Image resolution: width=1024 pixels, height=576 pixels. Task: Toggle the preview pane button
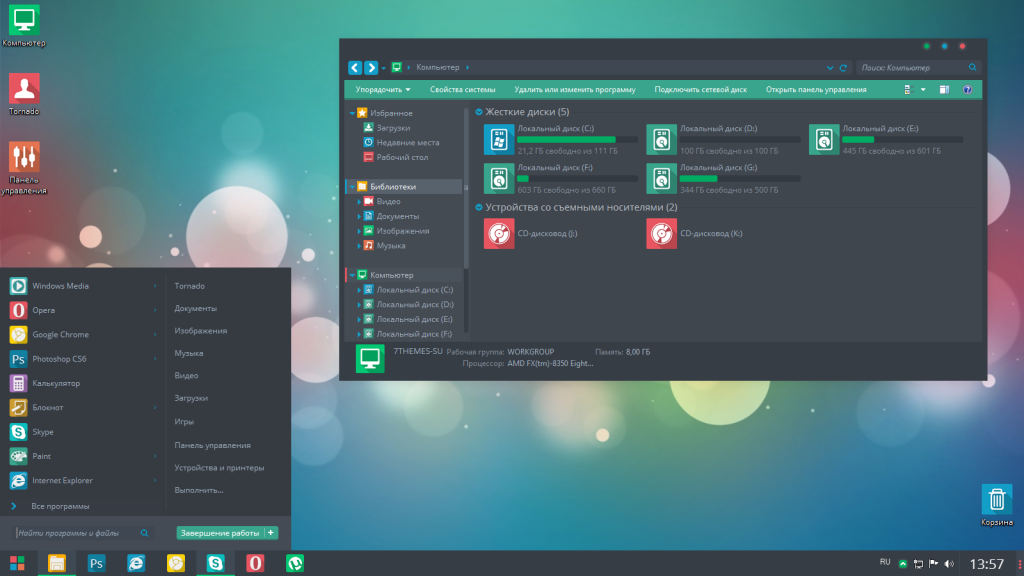coord(943,89)
